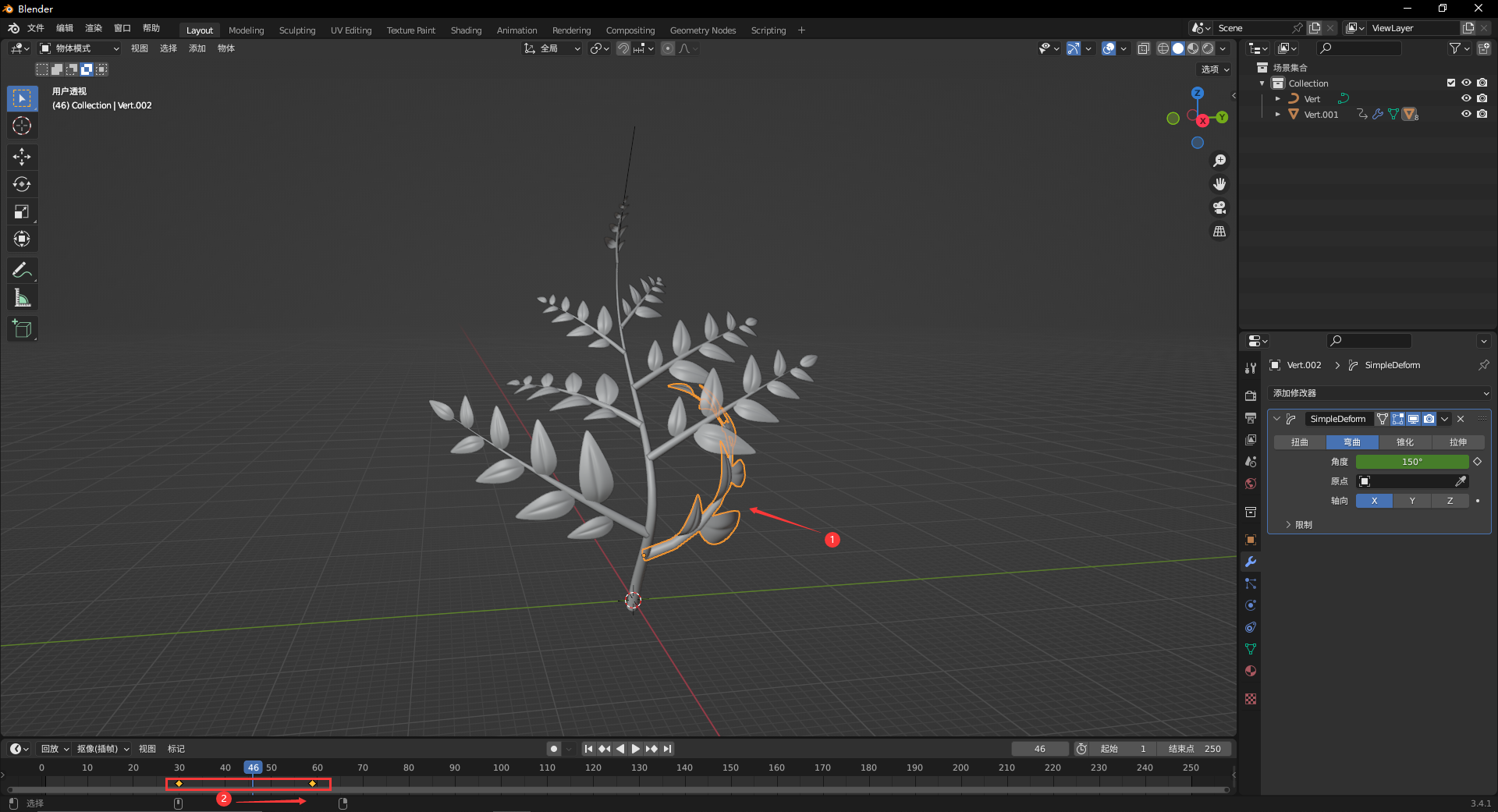1498x812 pixels.
Task: Toggle snapping magnet in the viewport header
Action: [623, 48]
